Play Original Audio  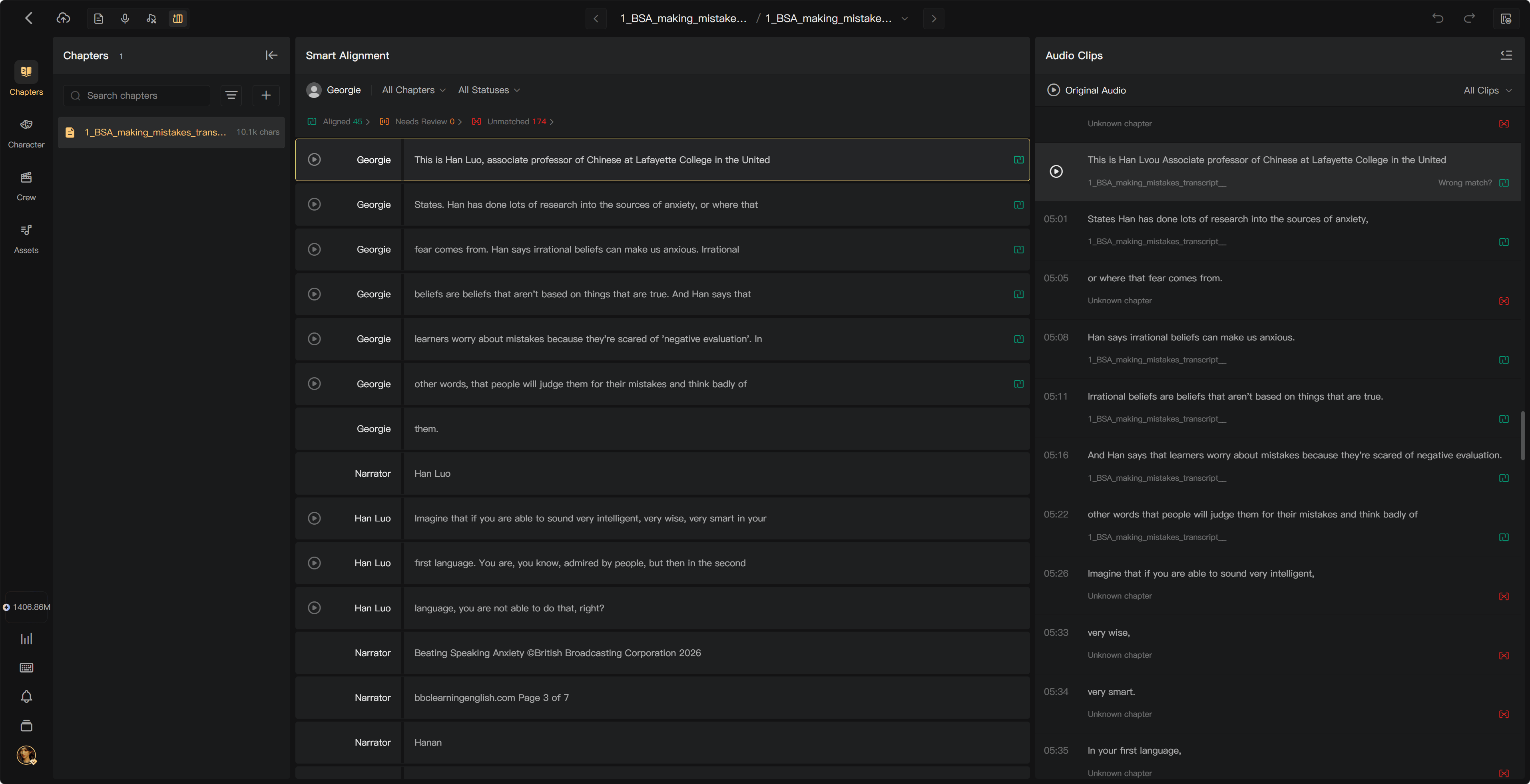coord(1053,90)
